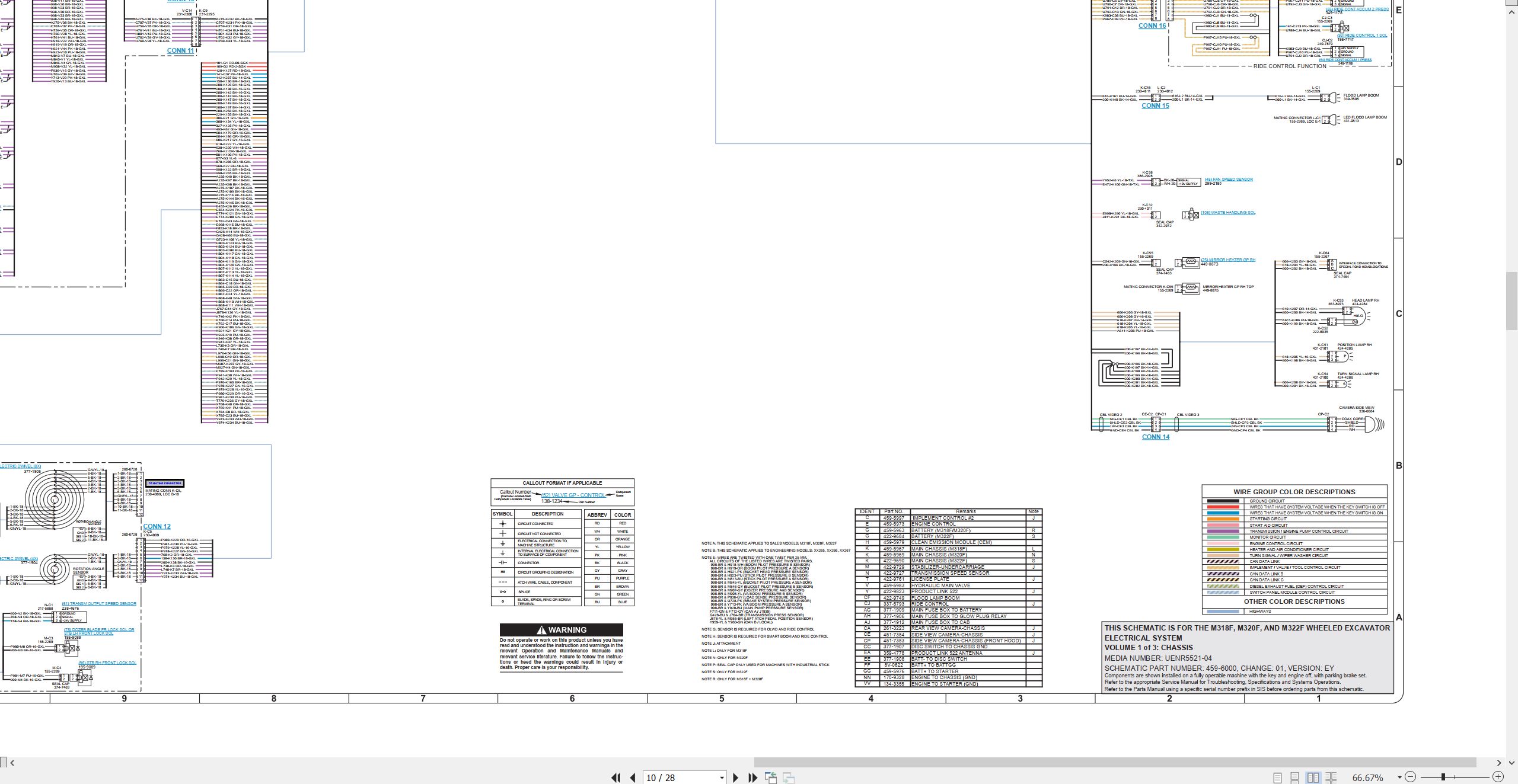This screenshot has height=784, width=1518.
Task: Click the 'FLOOD LAMP BOOM' component label
Action: pyautogui.click(x=1361, y=95)
